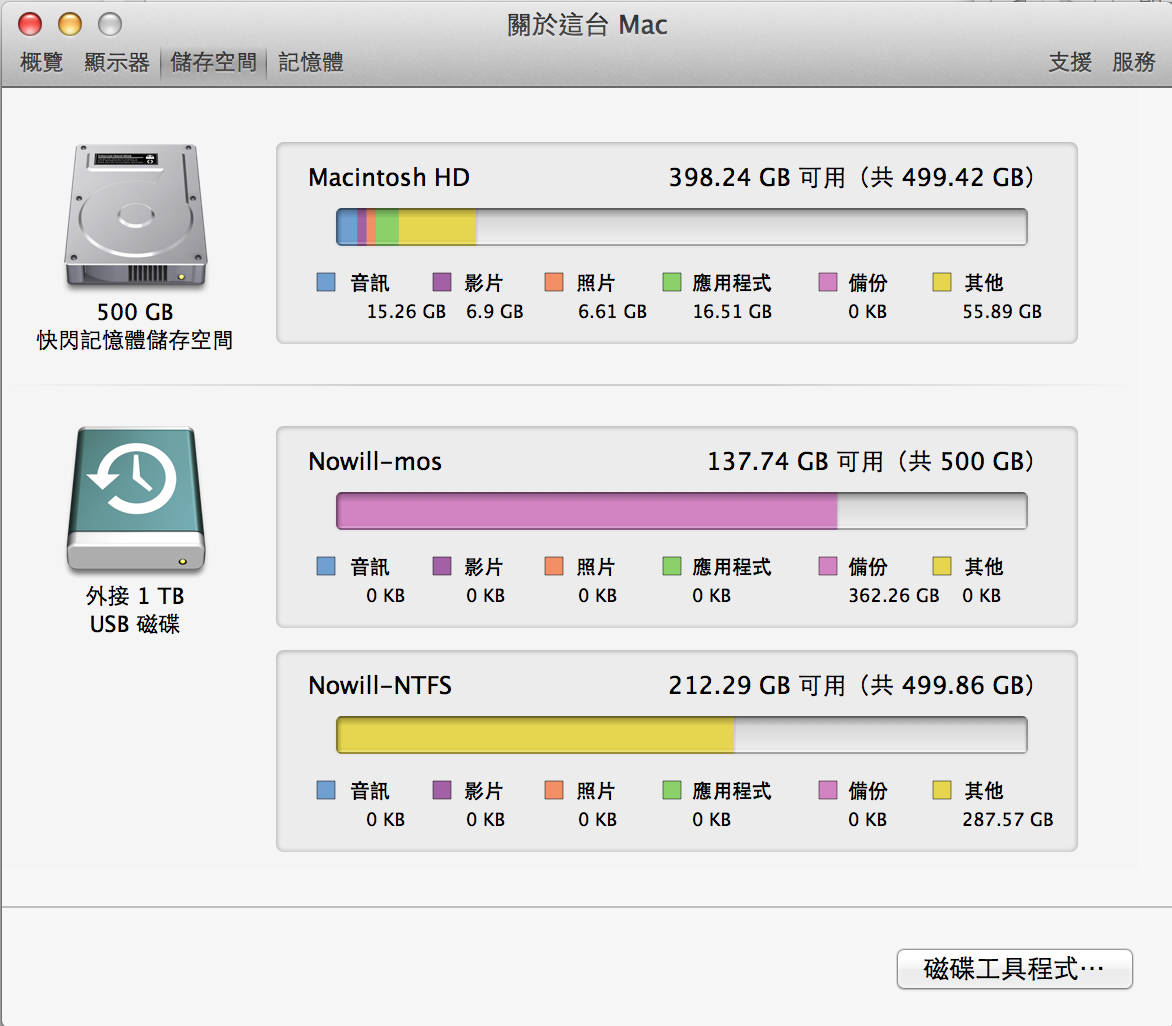Select the Nowill-mos volume name

click(374, 462)
